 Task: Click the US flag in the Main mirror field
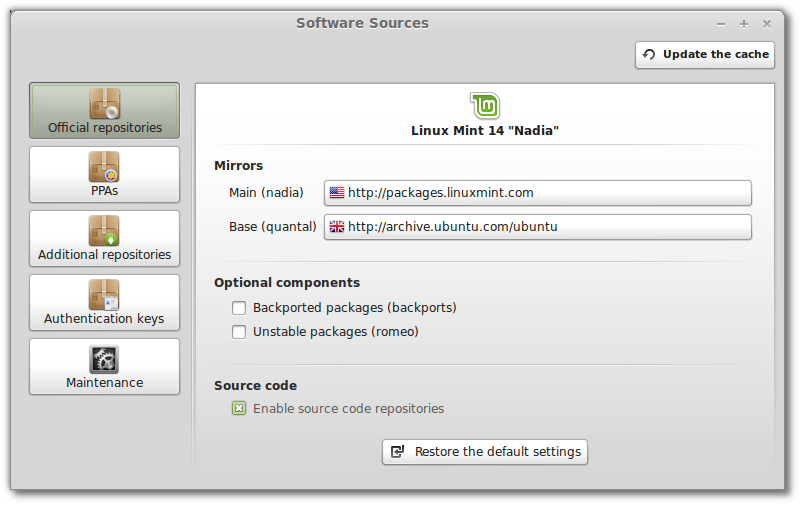pos(337,192)
